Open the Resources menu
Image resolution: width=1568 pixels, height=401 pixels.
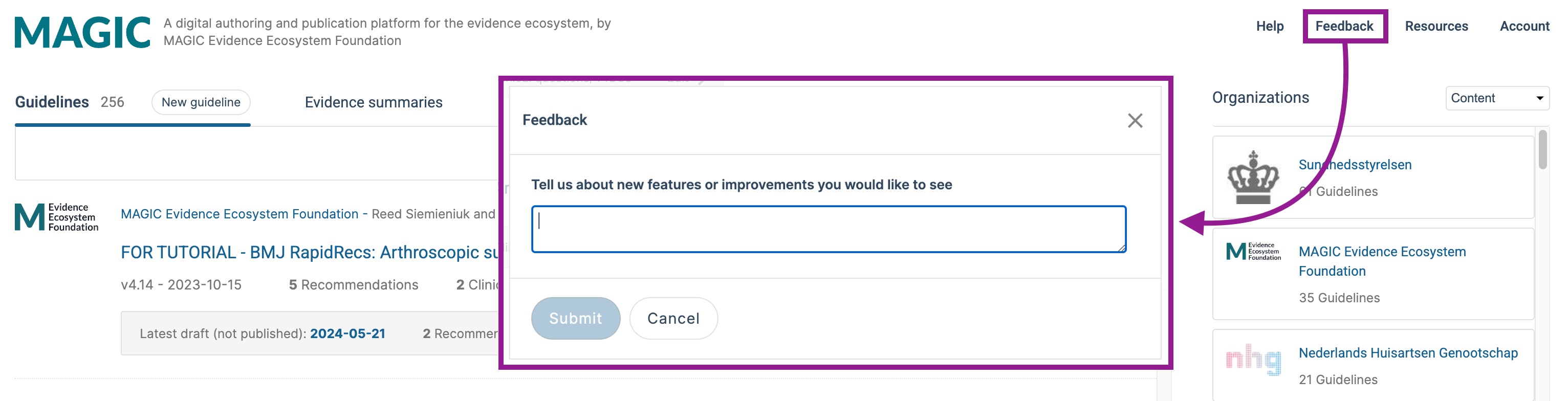click(x=1436, y=26)
